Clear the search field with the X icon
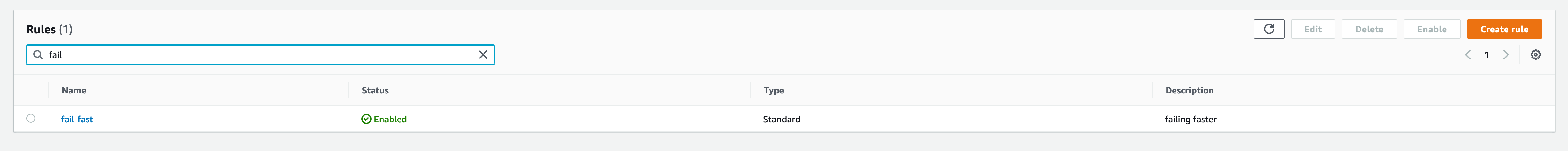 [x=483, y=55]
